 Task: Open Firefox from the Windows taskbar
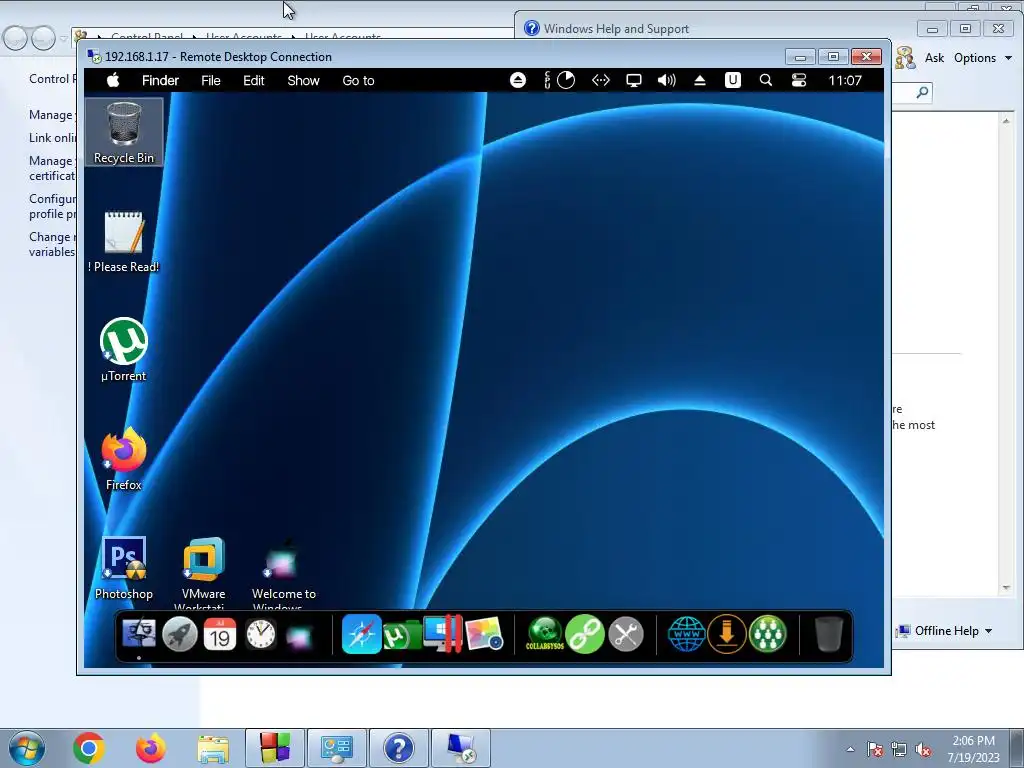click(x=151, y=748)
